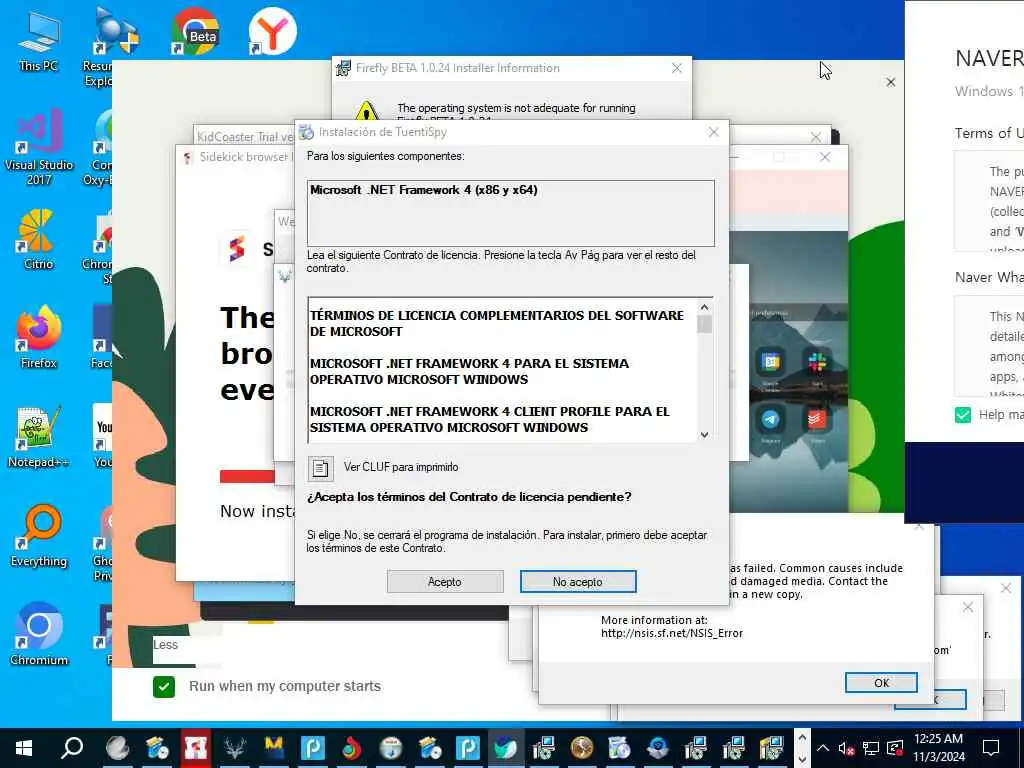Image resolution: width=1024 pixels, height=768 pixels.
Task: Open the Firefox desktop shortcut
Action: (x=39, y=338)
